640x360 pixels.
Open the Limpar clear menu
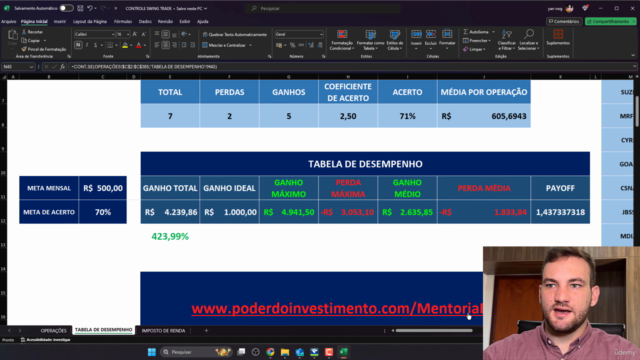(x=474, y=49)
